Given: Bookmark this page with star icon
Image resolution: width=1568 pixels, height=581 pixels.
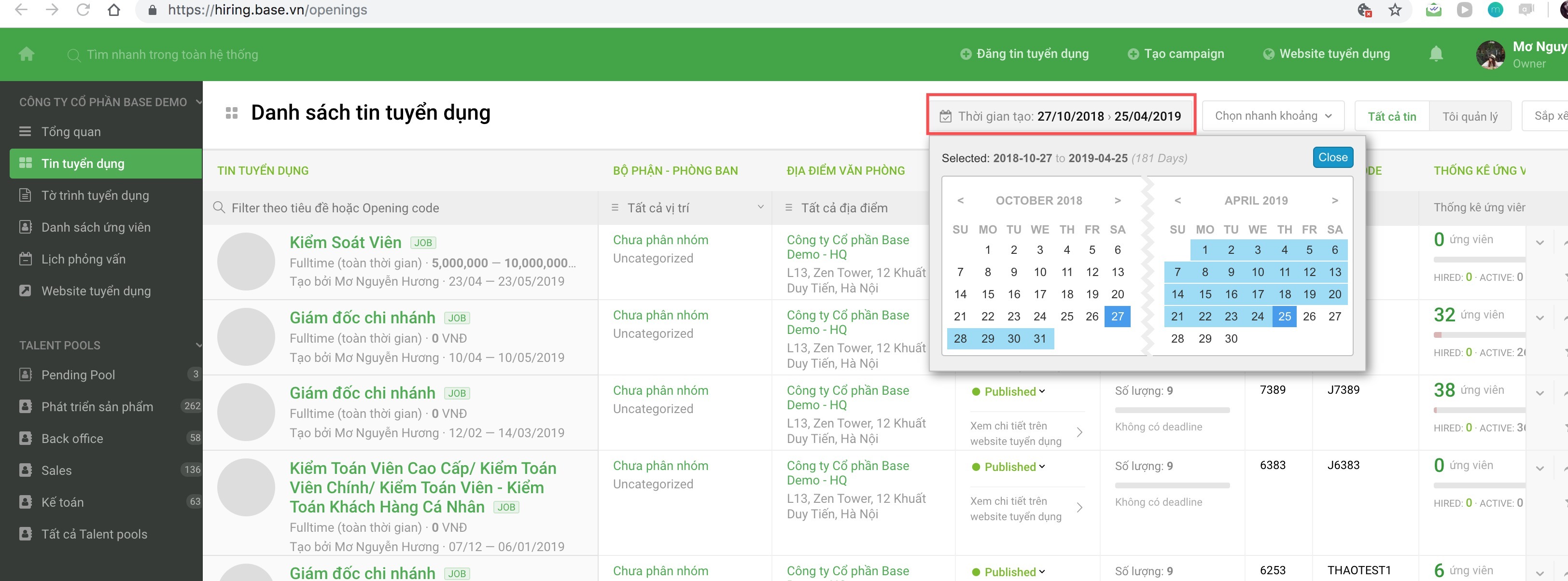Looking at the screenshot, I should click(x=1395, y=10).
